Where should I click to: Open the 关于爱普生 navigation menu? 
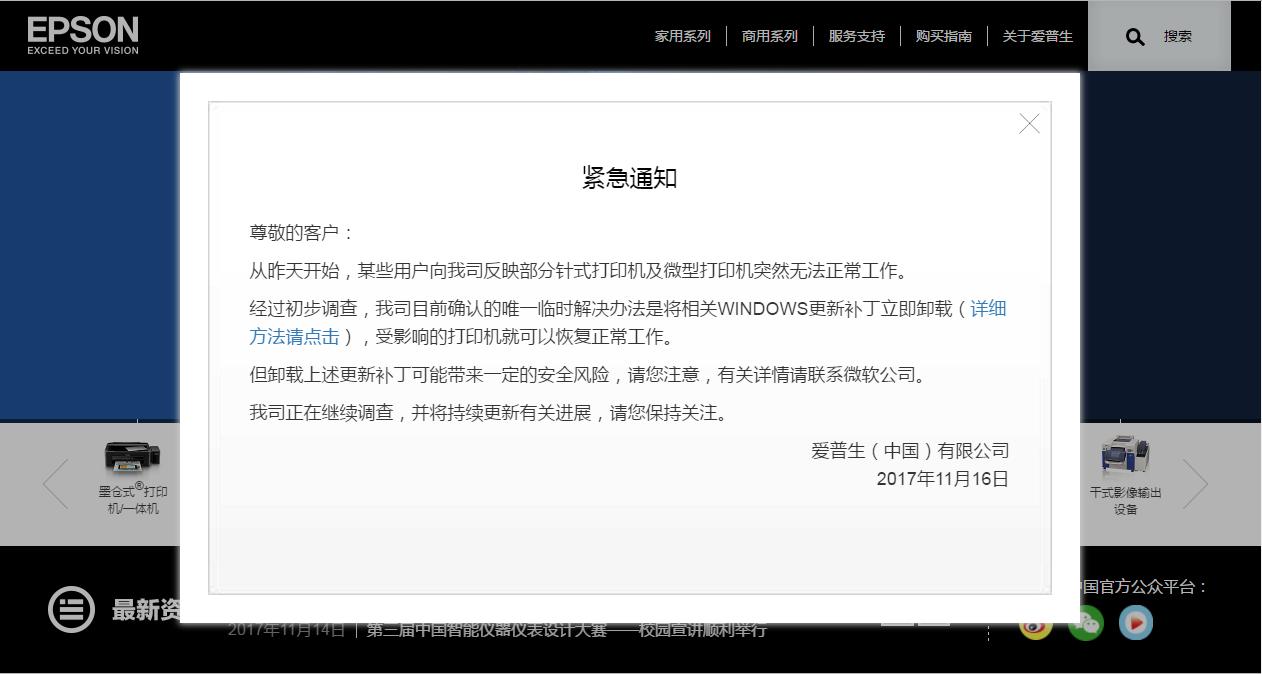1037,36
